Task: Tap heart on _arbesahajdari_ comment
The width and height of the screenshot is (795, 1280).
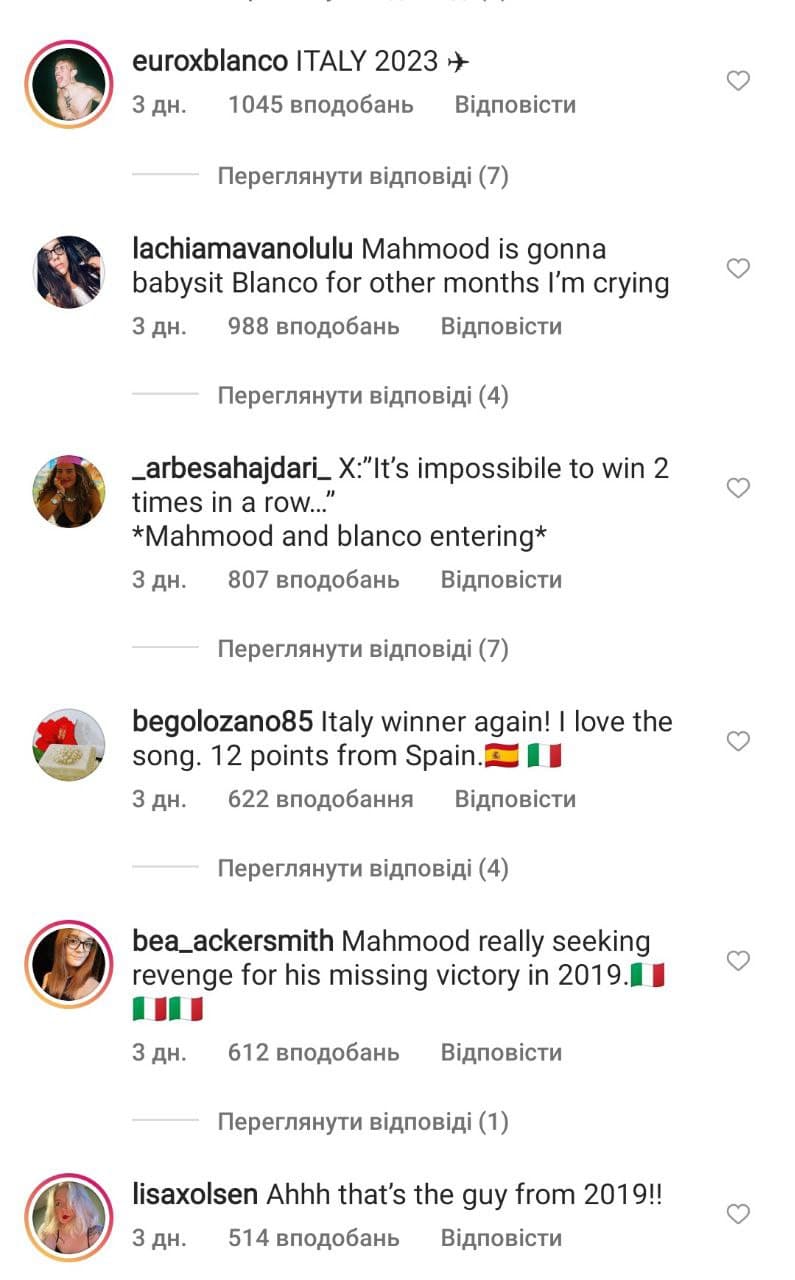Action: [x=738, y=488]
